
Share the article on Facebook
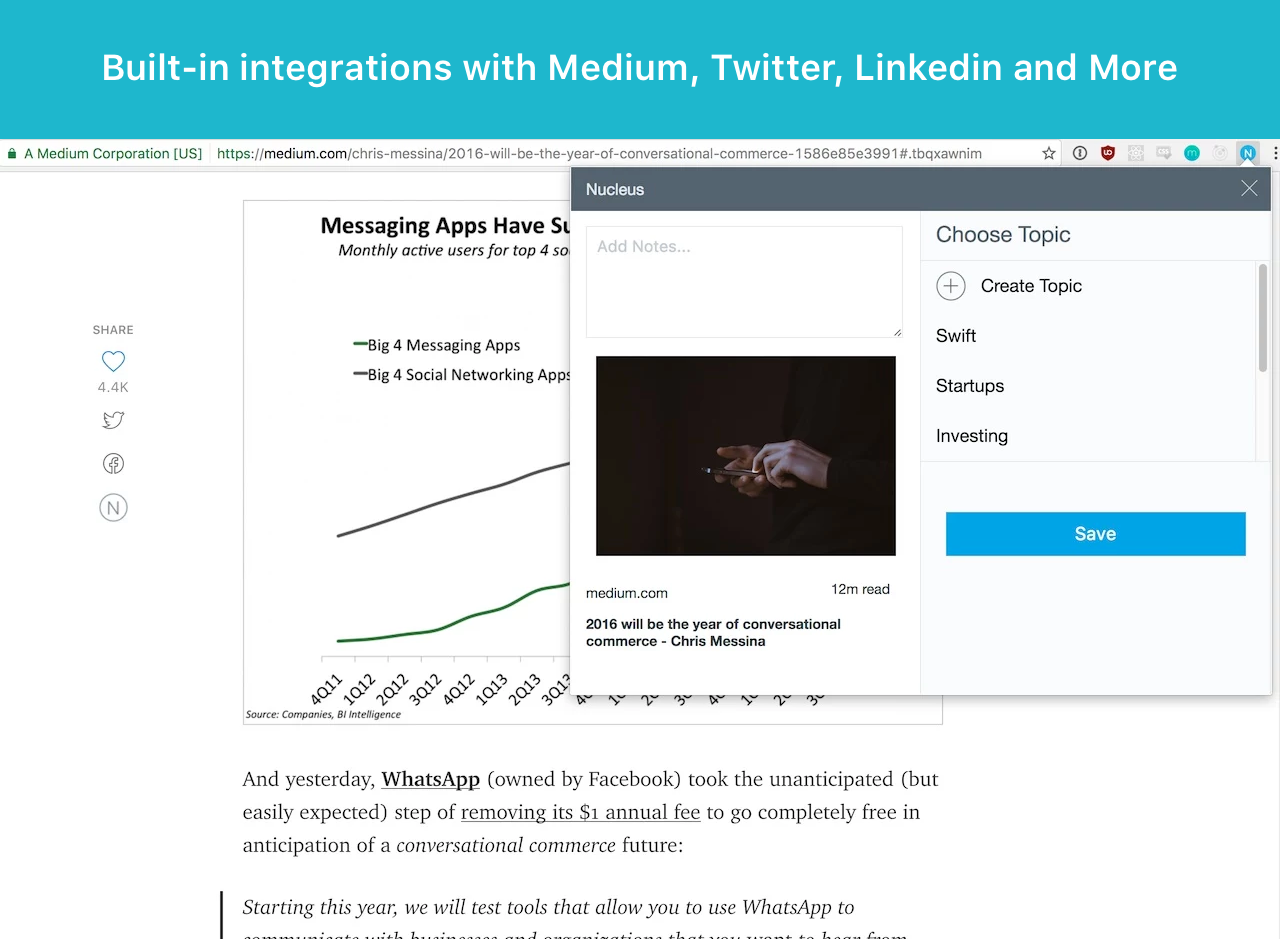coord(113,463)
